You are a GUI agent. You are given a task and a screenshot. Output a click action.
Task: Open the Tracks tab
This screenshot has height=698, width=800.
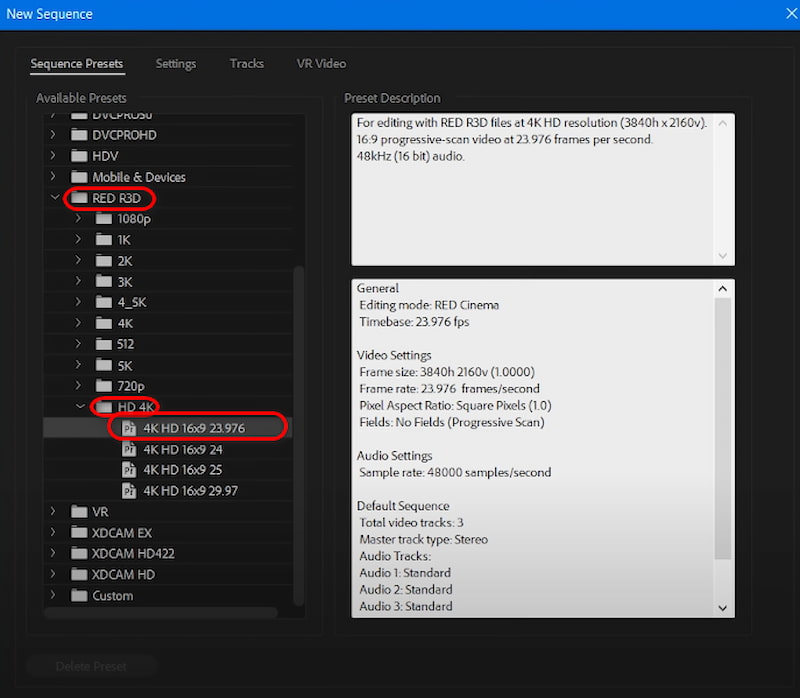coord(246,64)
